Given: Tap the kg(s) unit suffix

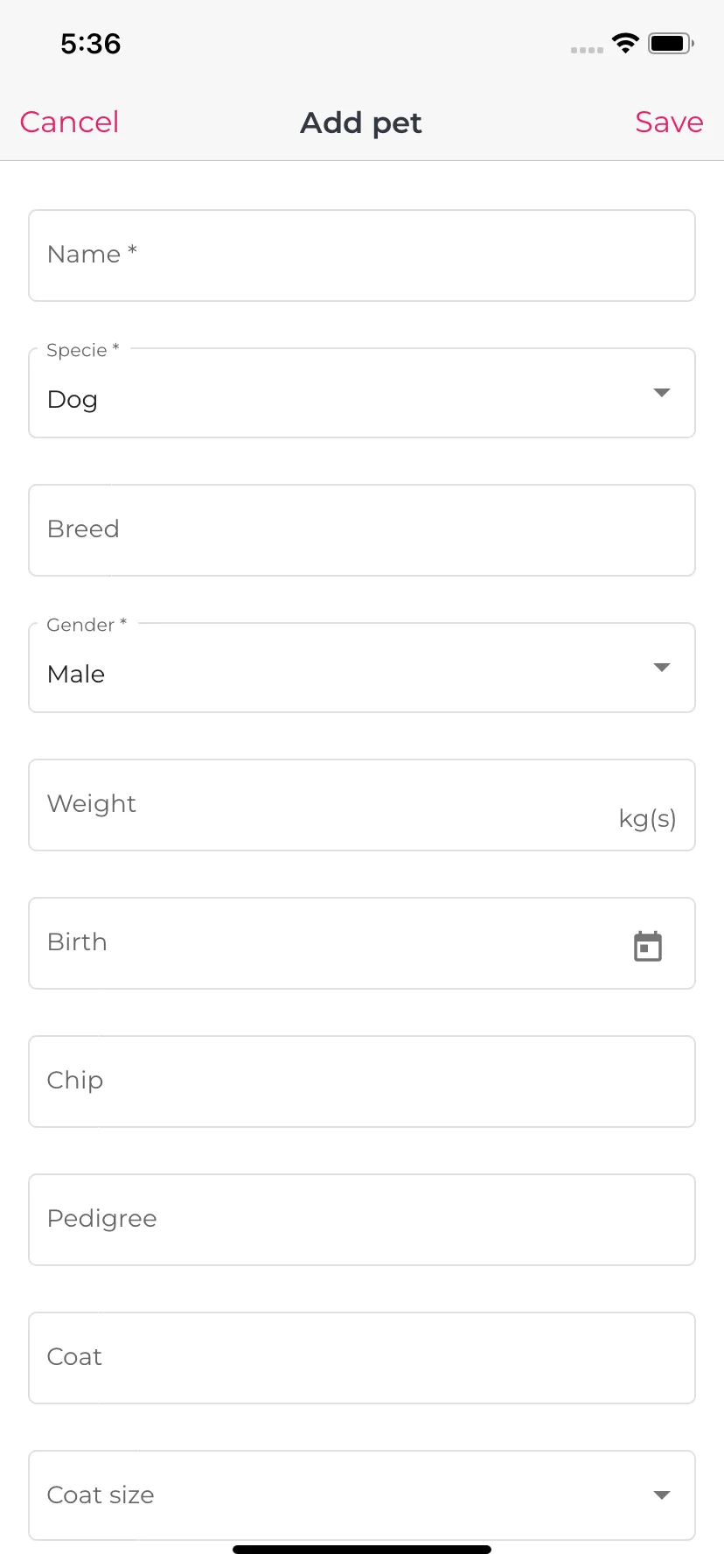Looking at the screenshot, I should pos(647,818).
